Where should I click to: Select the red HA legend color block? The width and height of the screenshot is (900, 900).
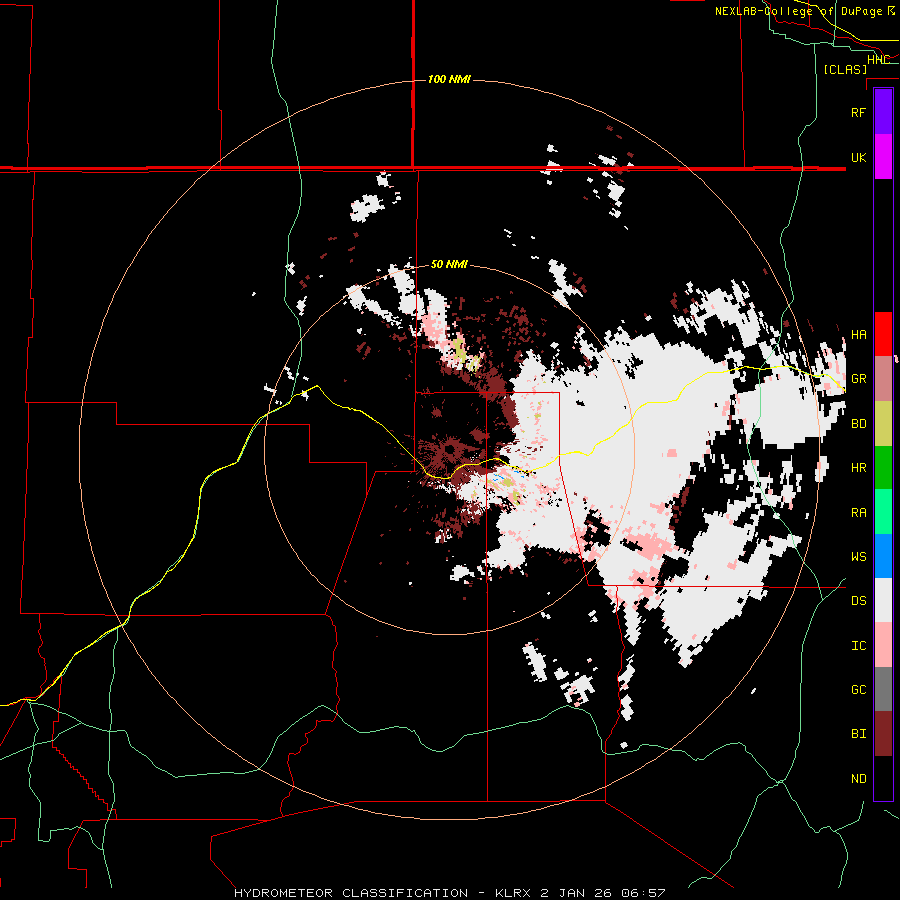883,334
